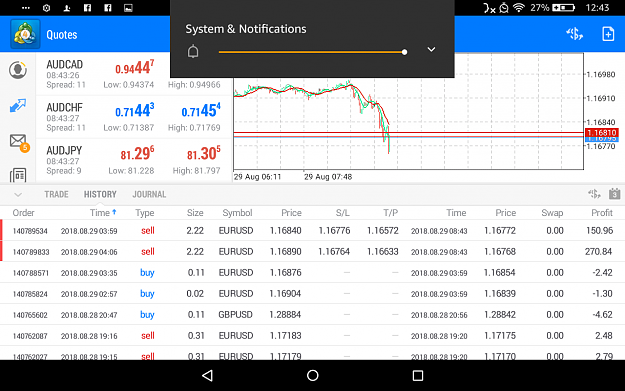The image size is (625, 391).
Task: Select the AUDCAD quote row
Action: tap(134, 74)
